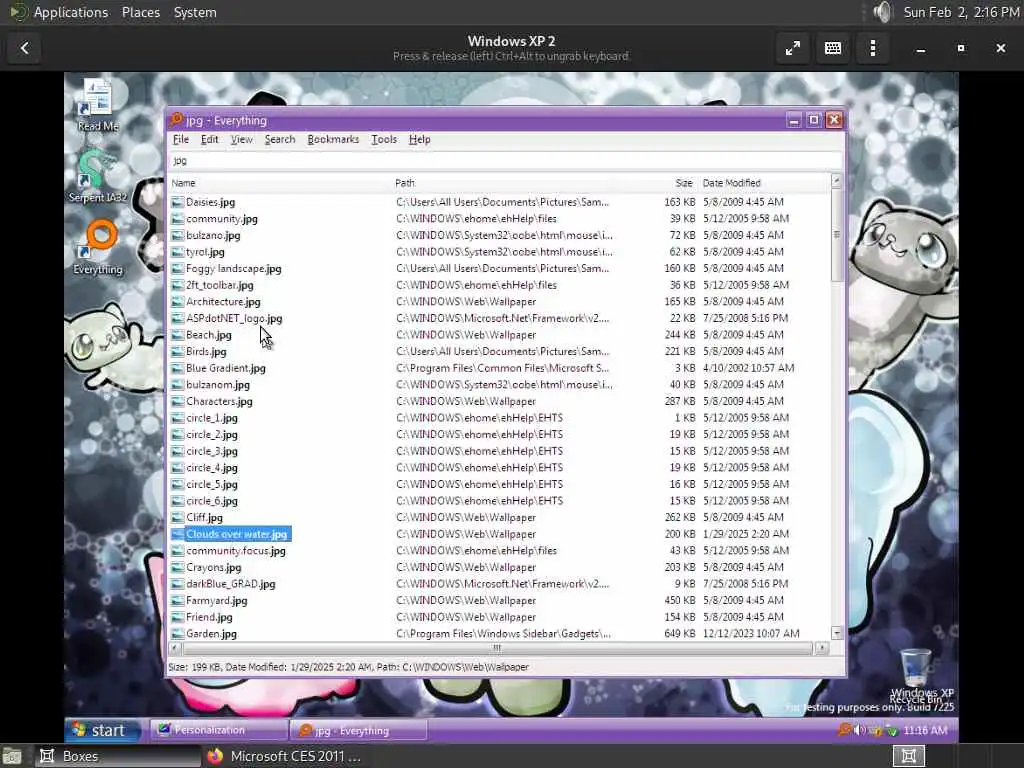
Task: Click the Everything icon in XP system tray
Action: tap(844, 729)
